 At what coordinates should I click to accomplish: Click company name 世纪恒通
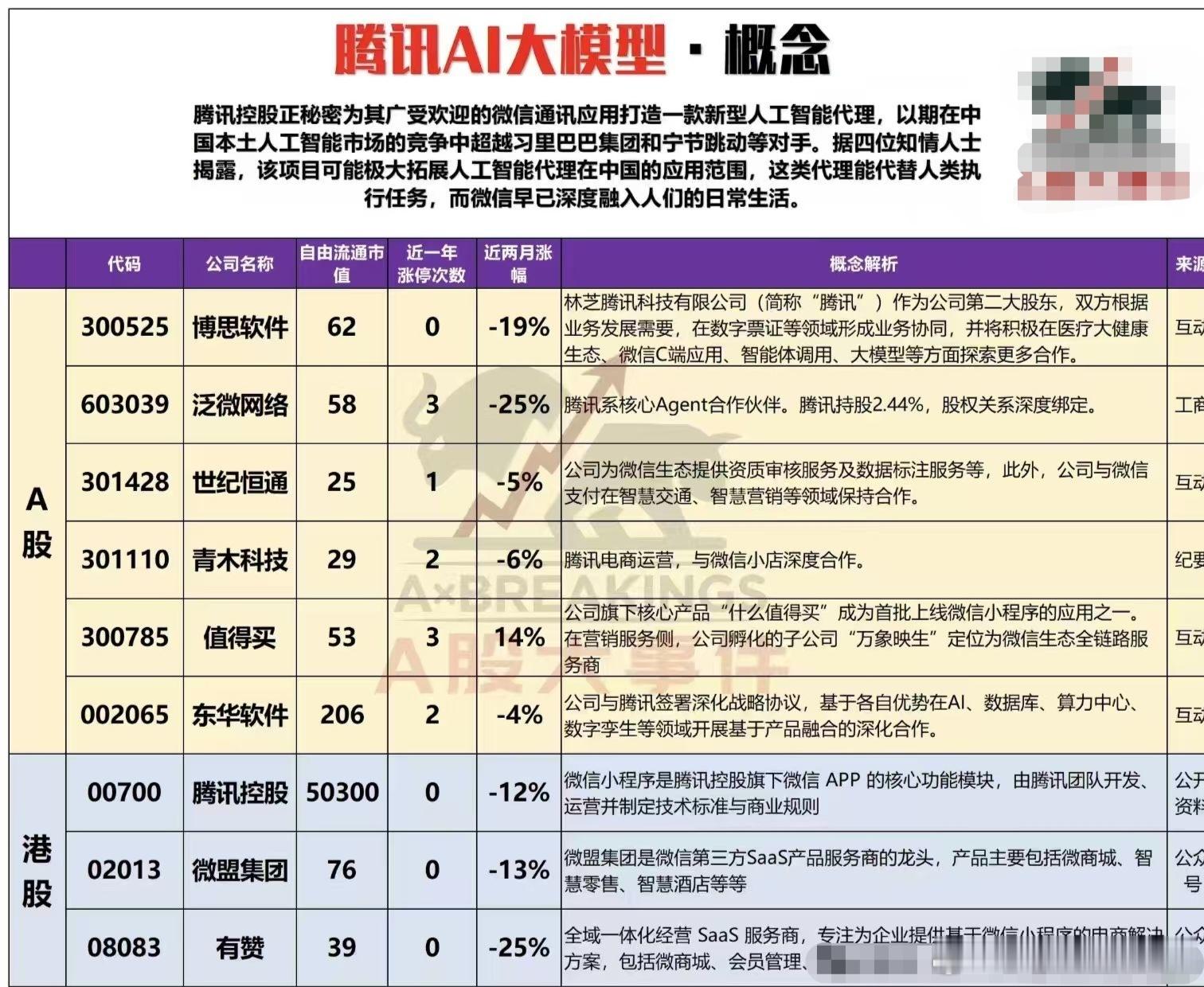pyautogui.click(x=240, y=482)
